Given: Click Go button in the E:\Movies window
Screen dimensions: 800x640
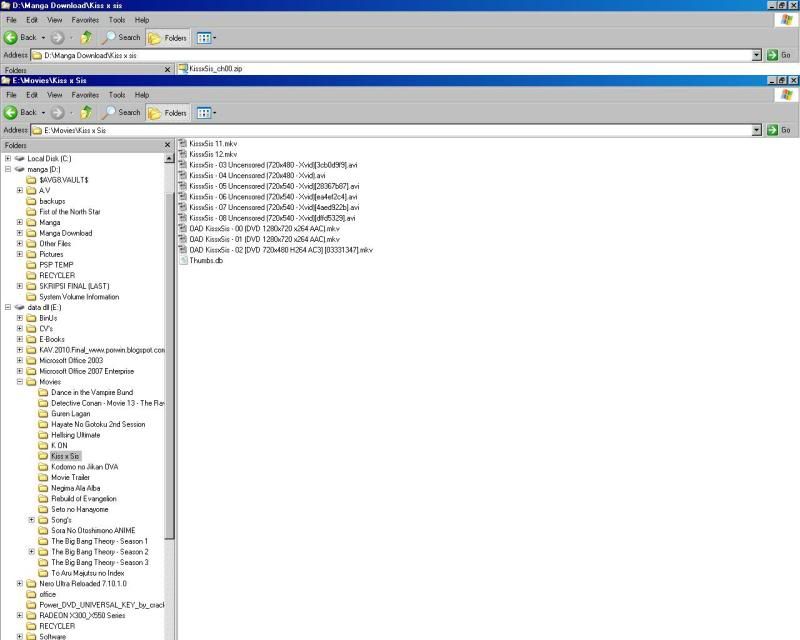Looking at the screenshot, I should [780, 130].
